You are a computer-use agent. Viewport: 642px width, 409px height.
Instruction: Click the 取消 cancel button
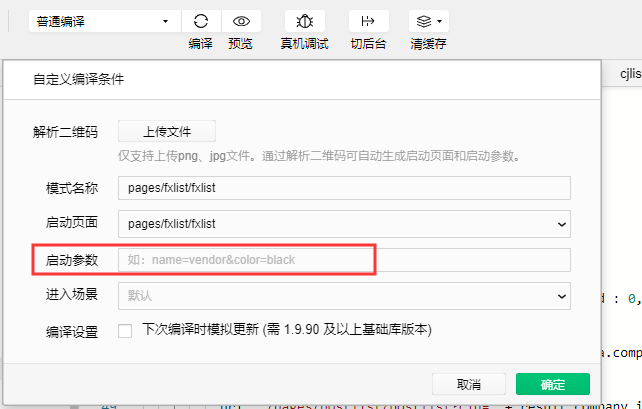pyautogui.click(x=469, y=384)
